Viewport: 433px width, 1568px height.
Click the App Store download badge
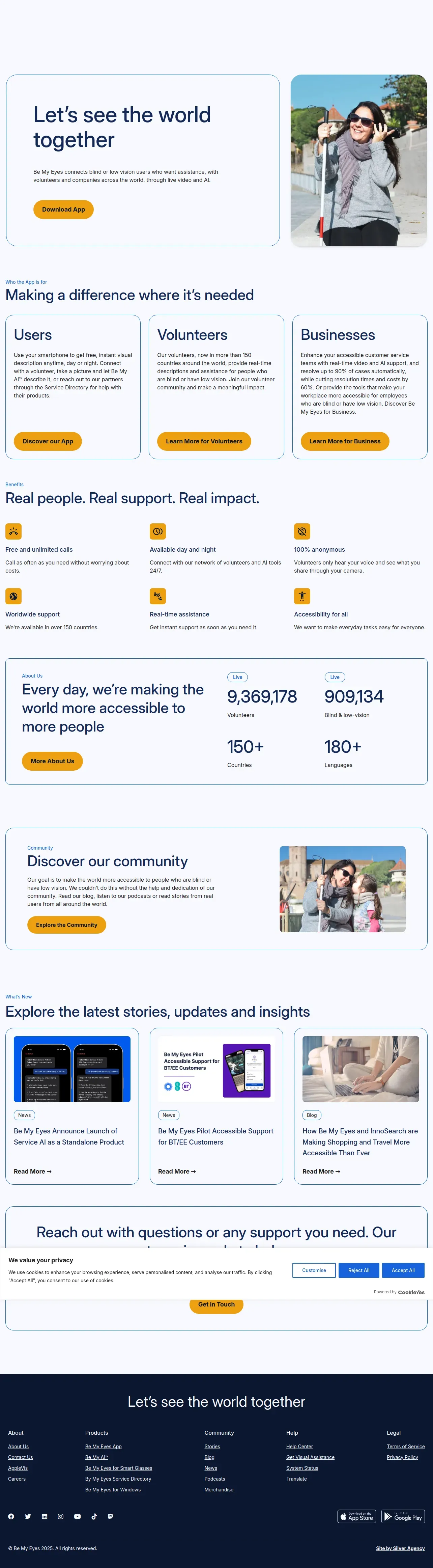coord(357,1516)
